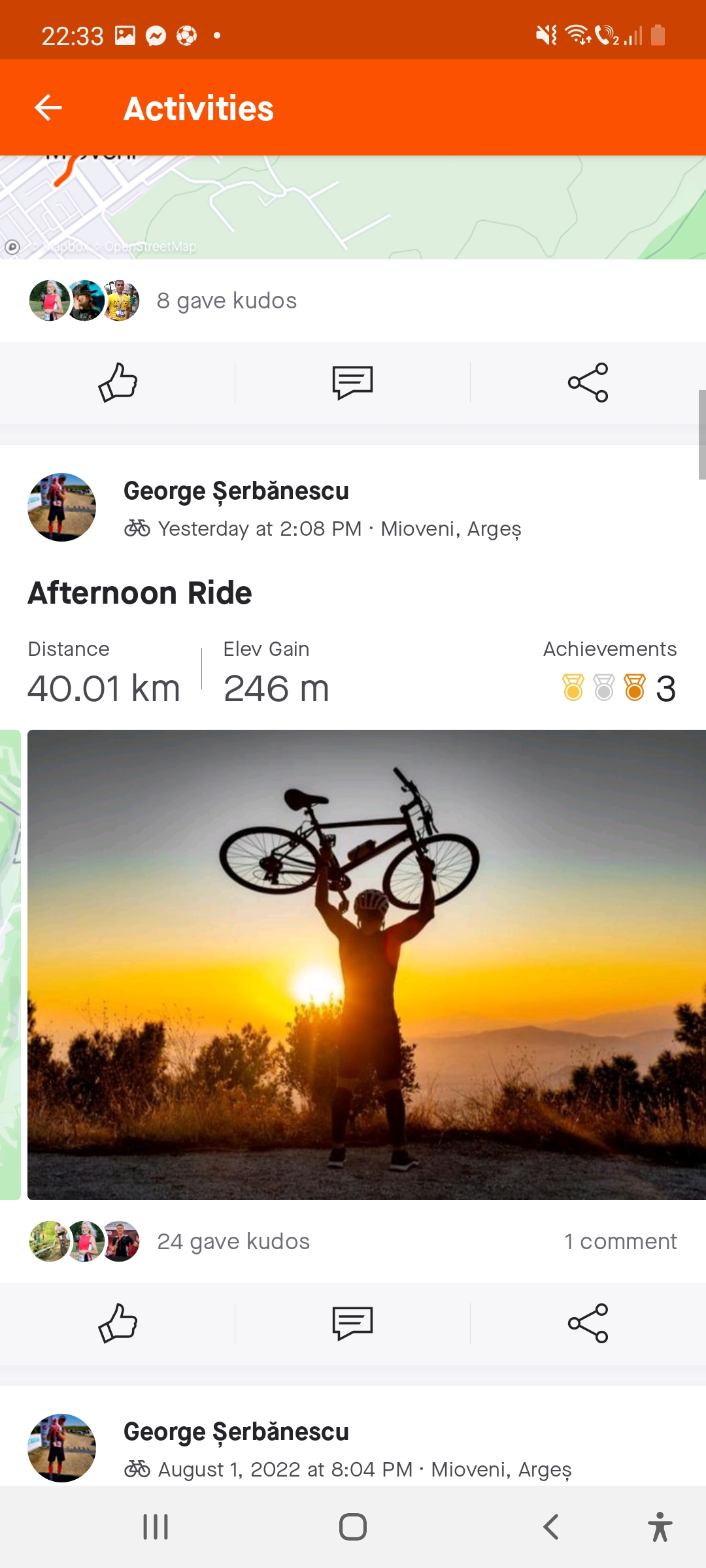Open comments for the Afternoon Ride
The width and height of the screenshot is (706, 1568).
352,1323
